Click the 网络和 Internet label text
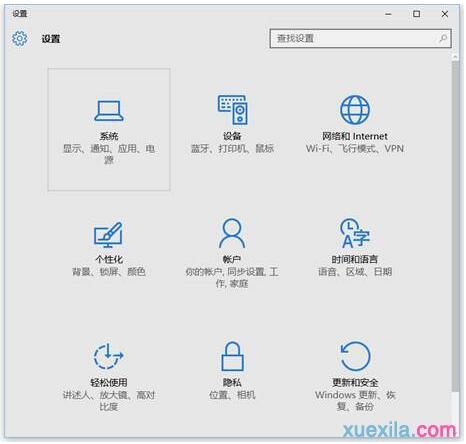 click(355, 136)
